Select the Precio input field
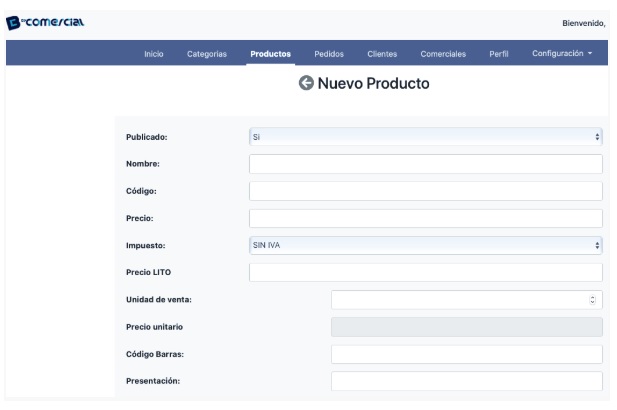This screenshot has height=410, width=617. click(x=426, y=218)
